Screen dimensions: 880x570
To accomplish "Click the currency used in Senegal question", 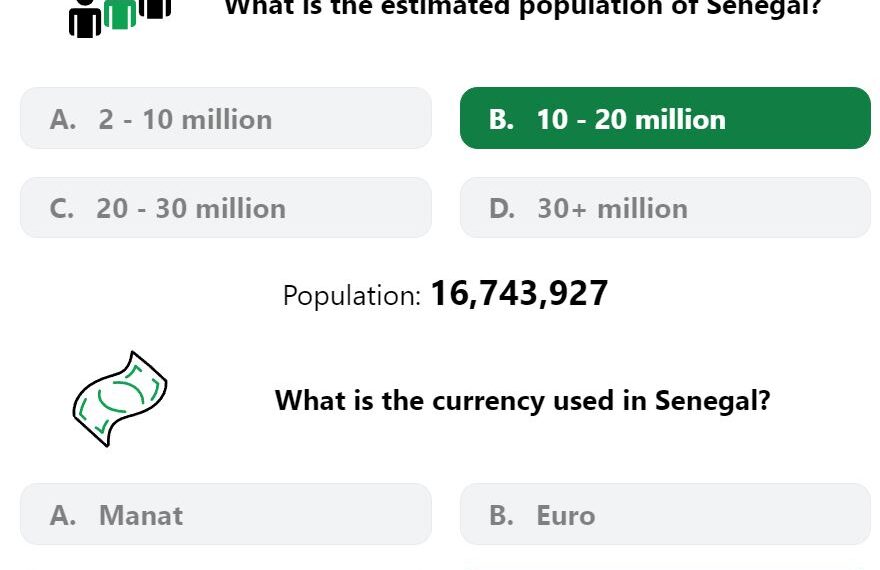I will click(x=522, y=401).
